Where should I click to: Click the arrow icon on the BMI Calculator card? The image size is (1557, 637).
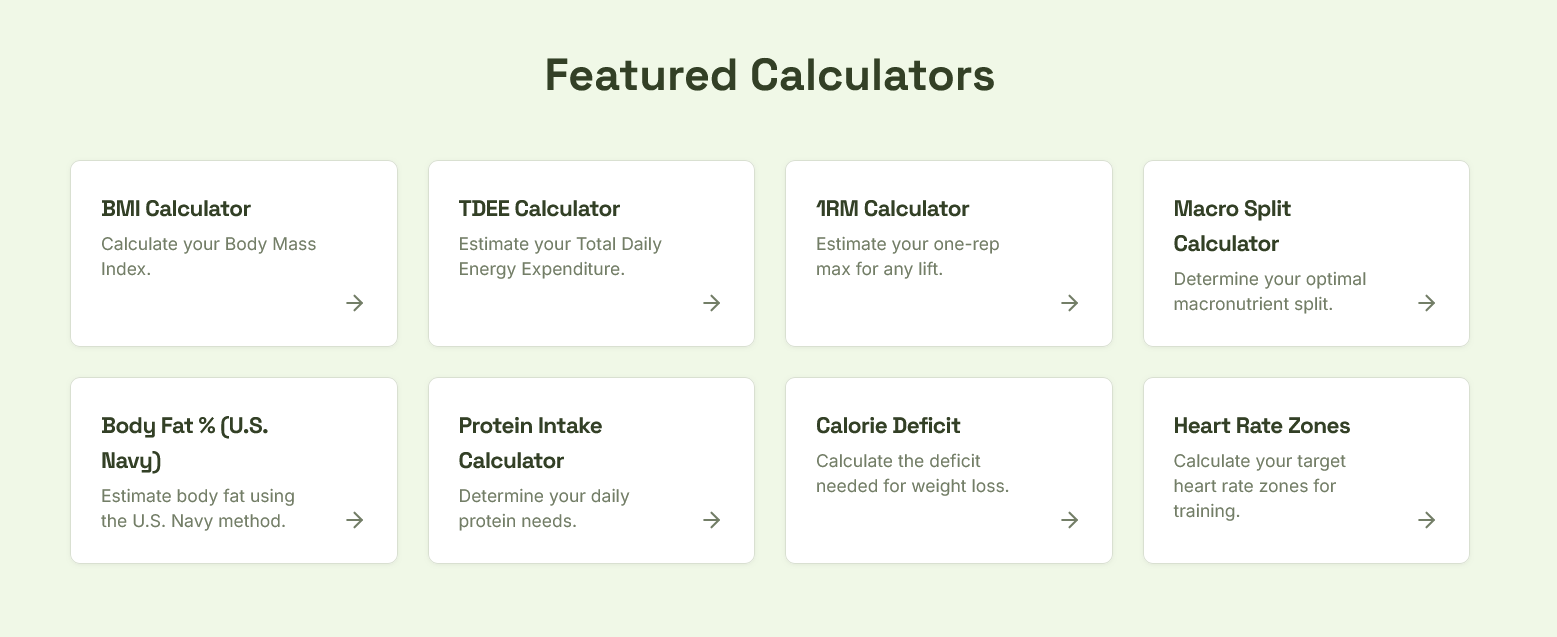355,303
